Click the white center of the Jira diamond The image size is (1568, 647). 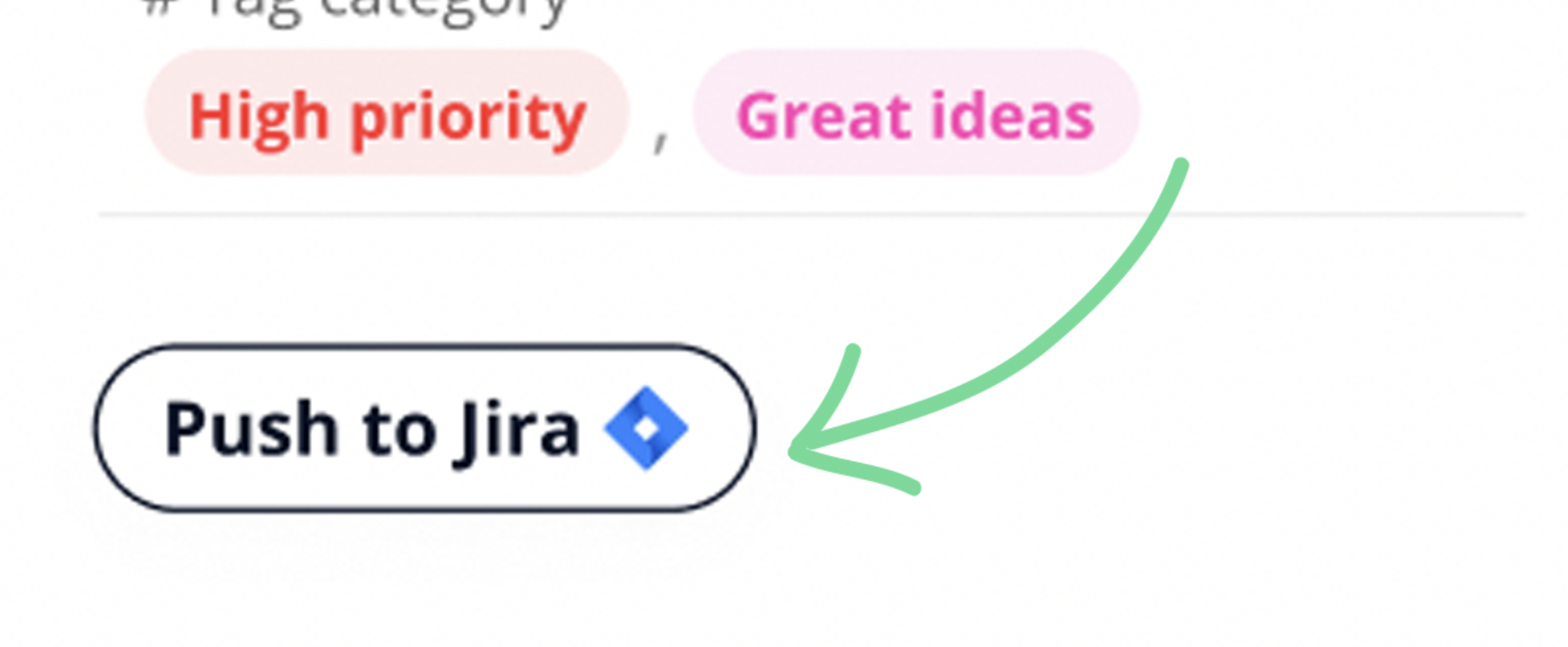tap(646, 428)
